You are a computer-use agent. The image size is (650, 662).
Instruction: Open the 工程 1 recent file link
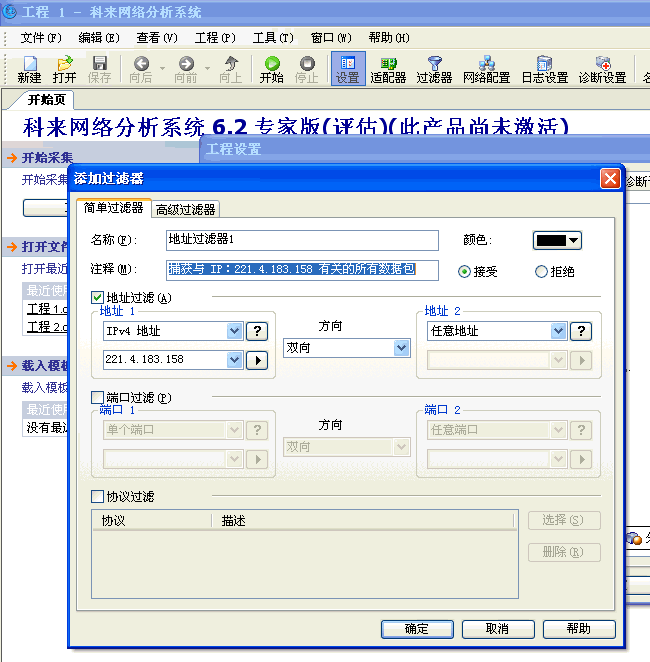47,309
